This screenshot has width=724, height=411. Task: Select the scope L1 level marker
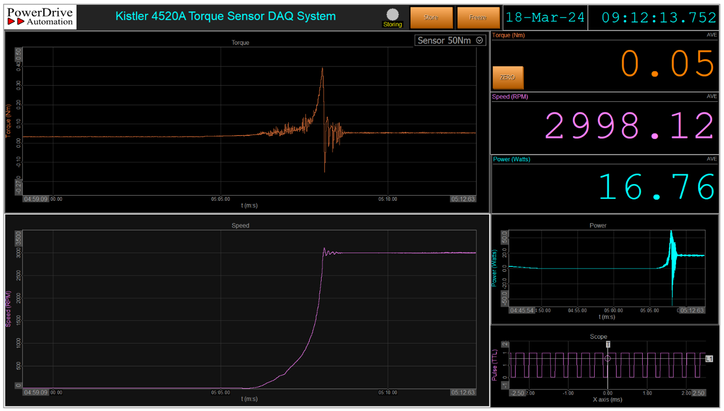click(x=709, y=359)
